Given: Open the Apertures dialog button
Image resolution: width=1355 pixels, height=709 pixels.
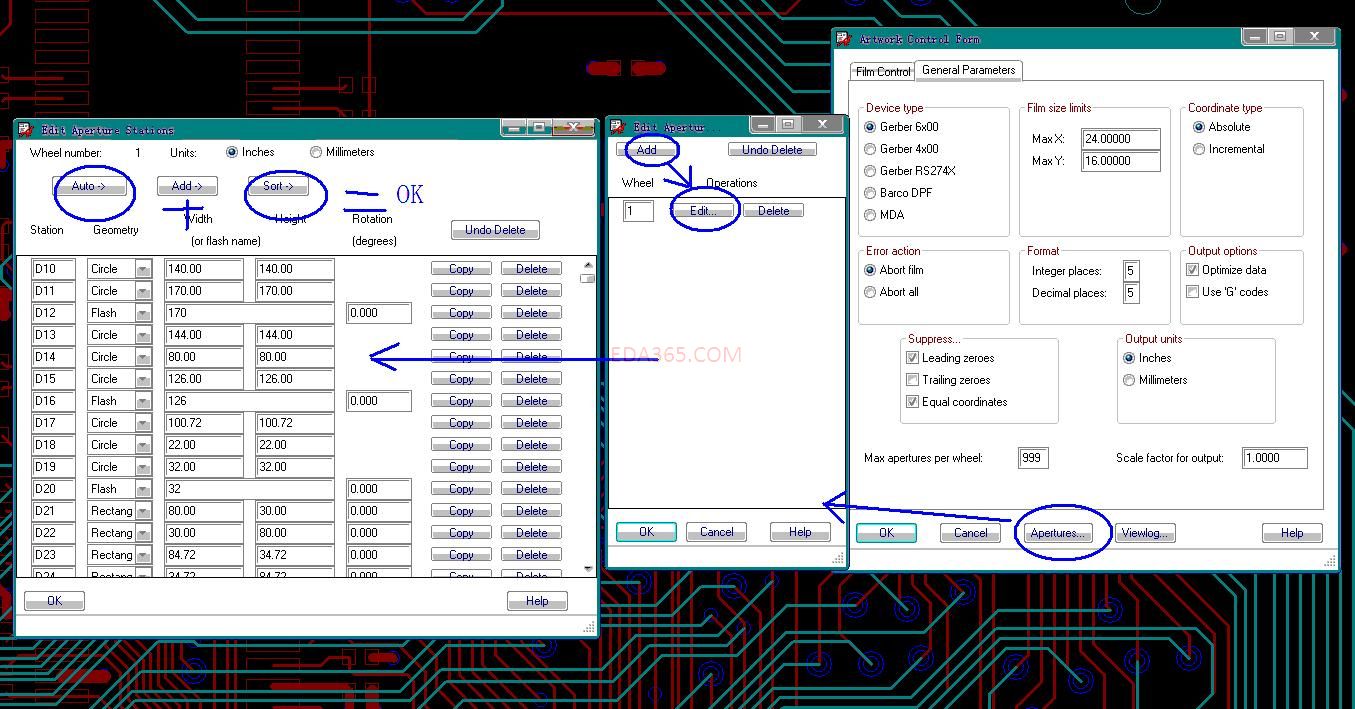Looking at the screenshot, I should (1058, 533).
